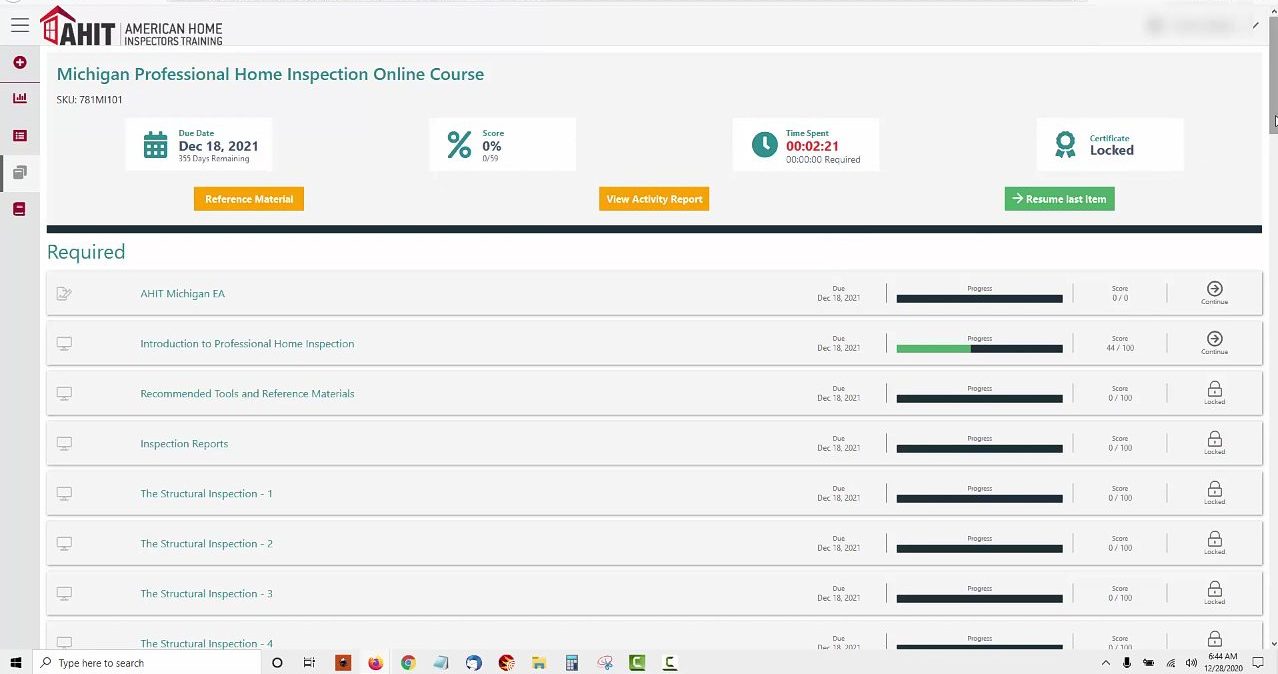
Task: Click the AHIT American Home Inspectors logo
Action: (x=131, y=27)
